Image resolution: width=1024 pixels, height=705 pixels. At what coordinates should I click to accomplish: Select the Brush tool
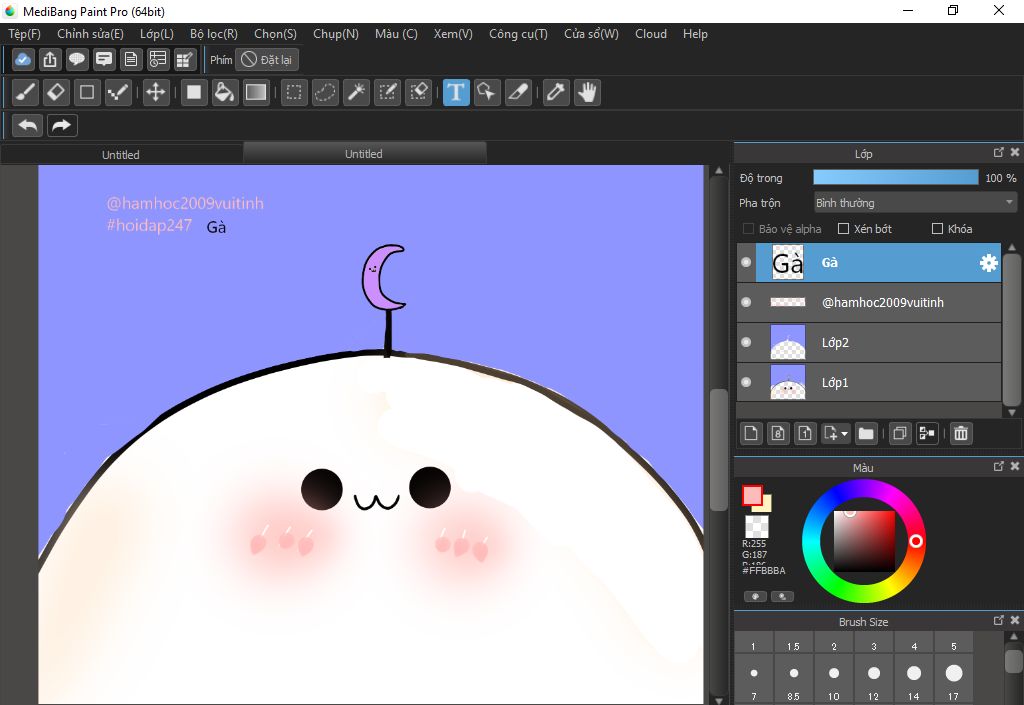click(25, 92)
